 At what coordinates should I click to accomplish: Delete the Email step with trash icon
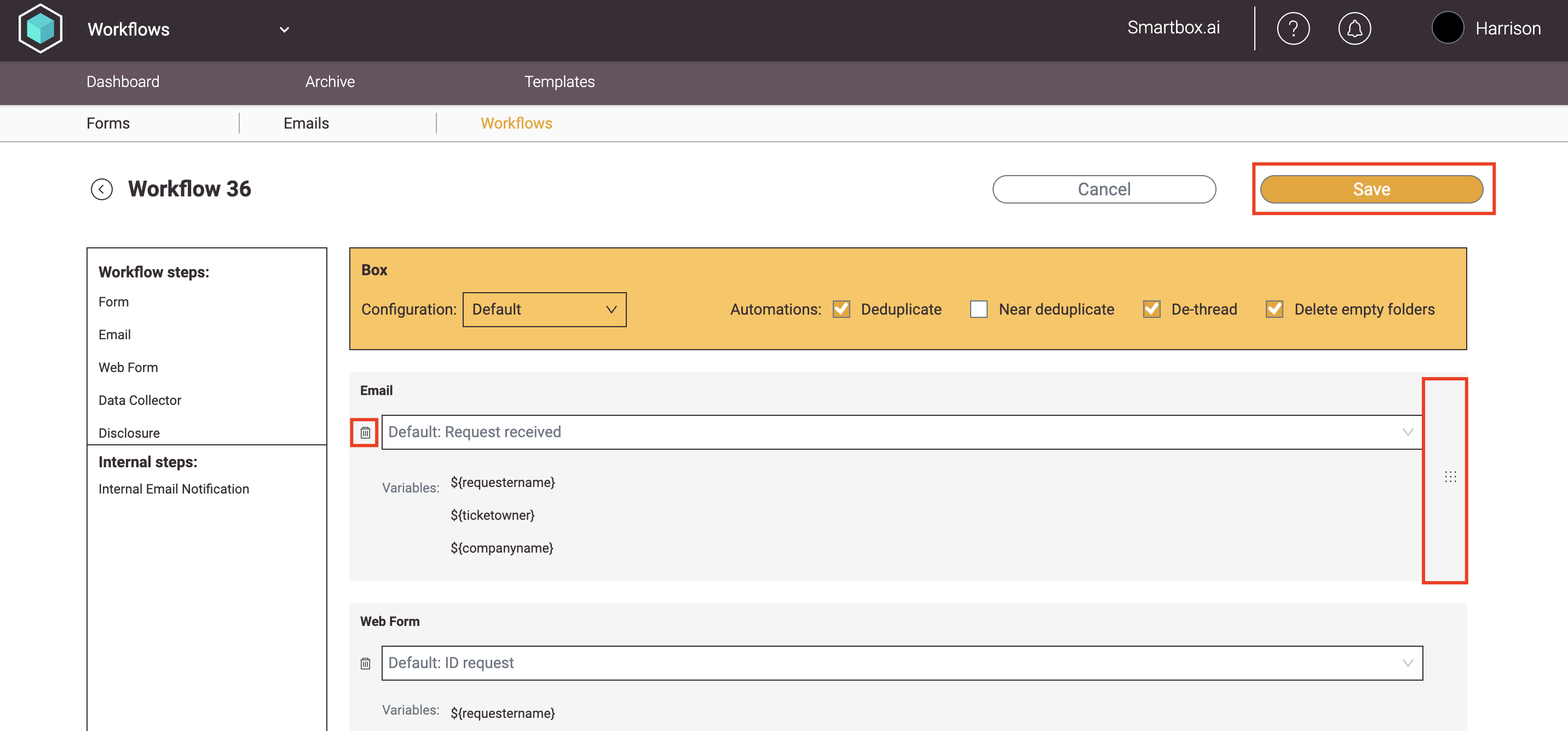(365, 432)
